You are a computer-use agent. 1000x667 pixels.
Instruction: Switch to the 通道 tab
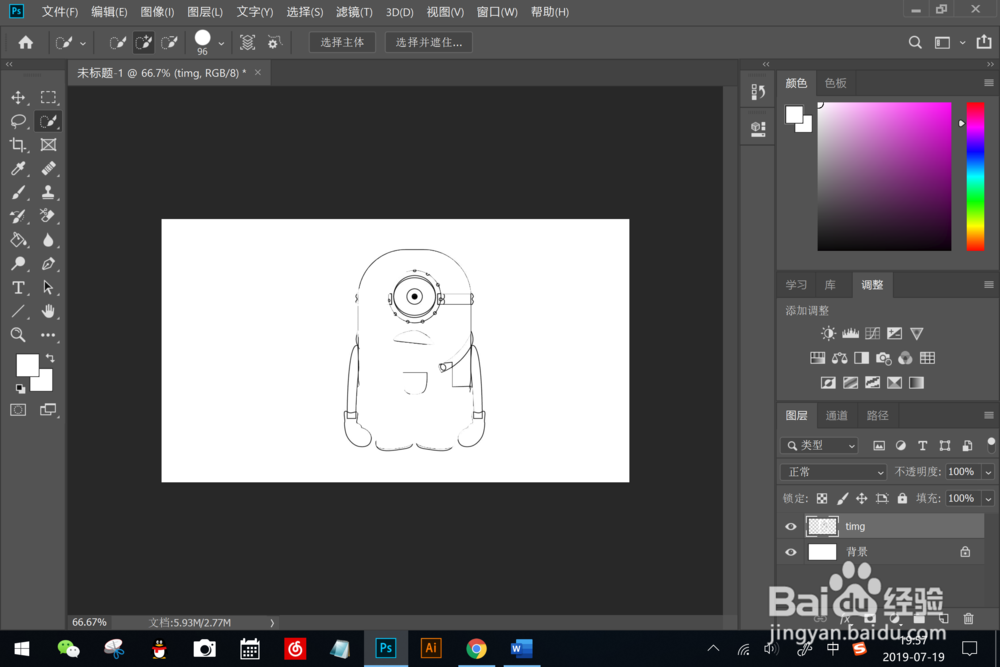837,416
